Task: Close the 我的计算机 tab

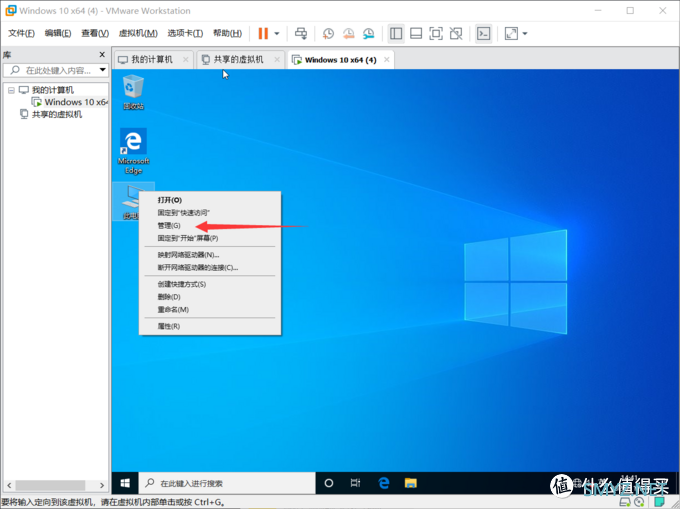Action: pyautogui.click(x=186, y=59)
